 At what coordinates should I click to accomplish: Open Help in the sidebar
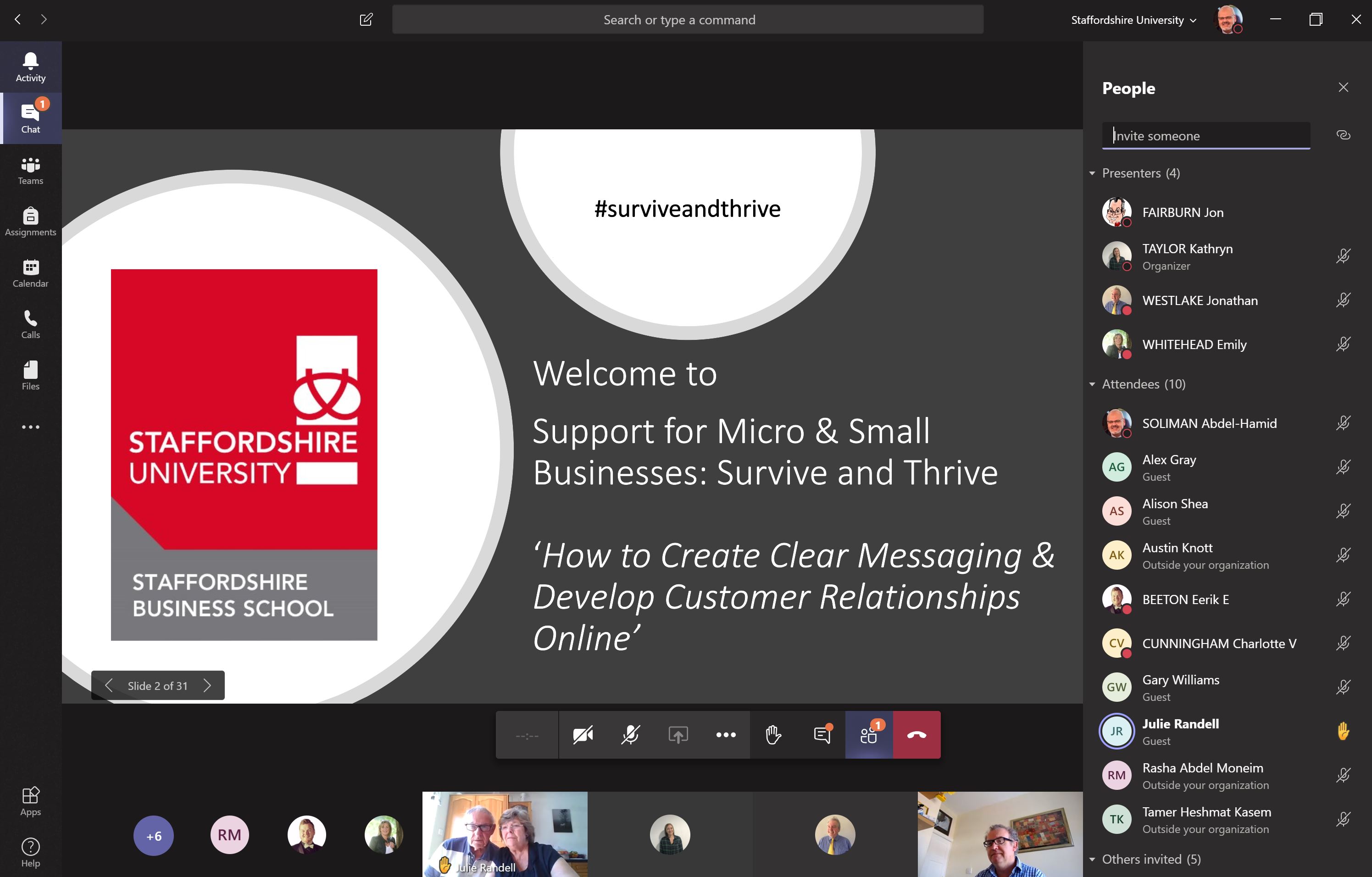[x=31, y=853]
